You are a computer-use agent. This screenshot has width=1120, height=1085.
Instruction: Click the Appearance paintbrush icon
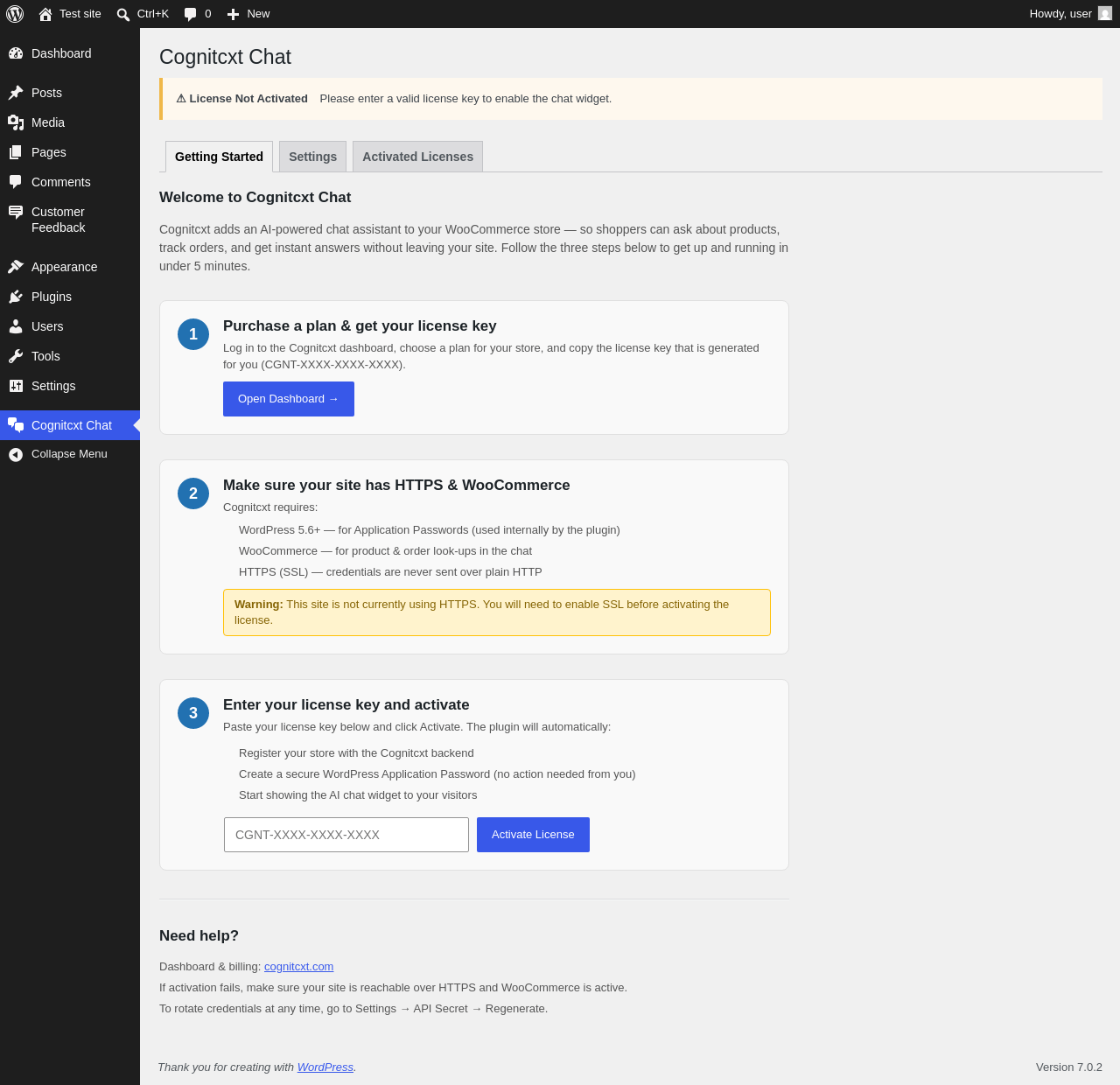[16, 267]
